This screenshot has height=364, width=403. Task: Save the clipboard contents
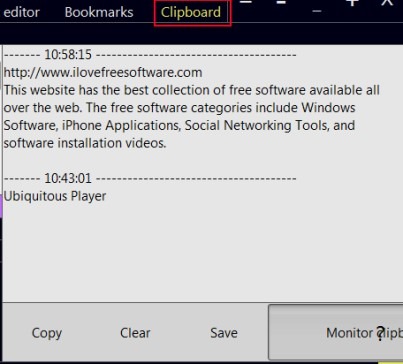[224, 333]
